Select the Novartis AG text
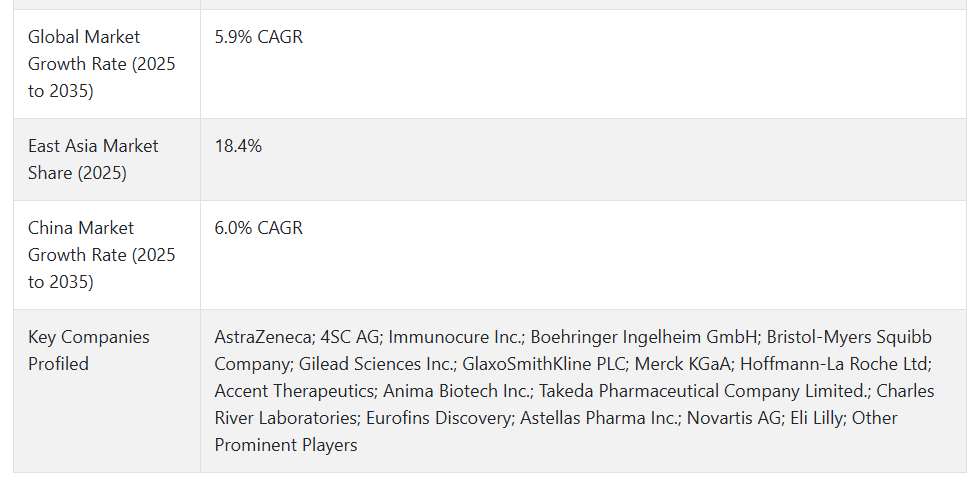 (733, 418)
